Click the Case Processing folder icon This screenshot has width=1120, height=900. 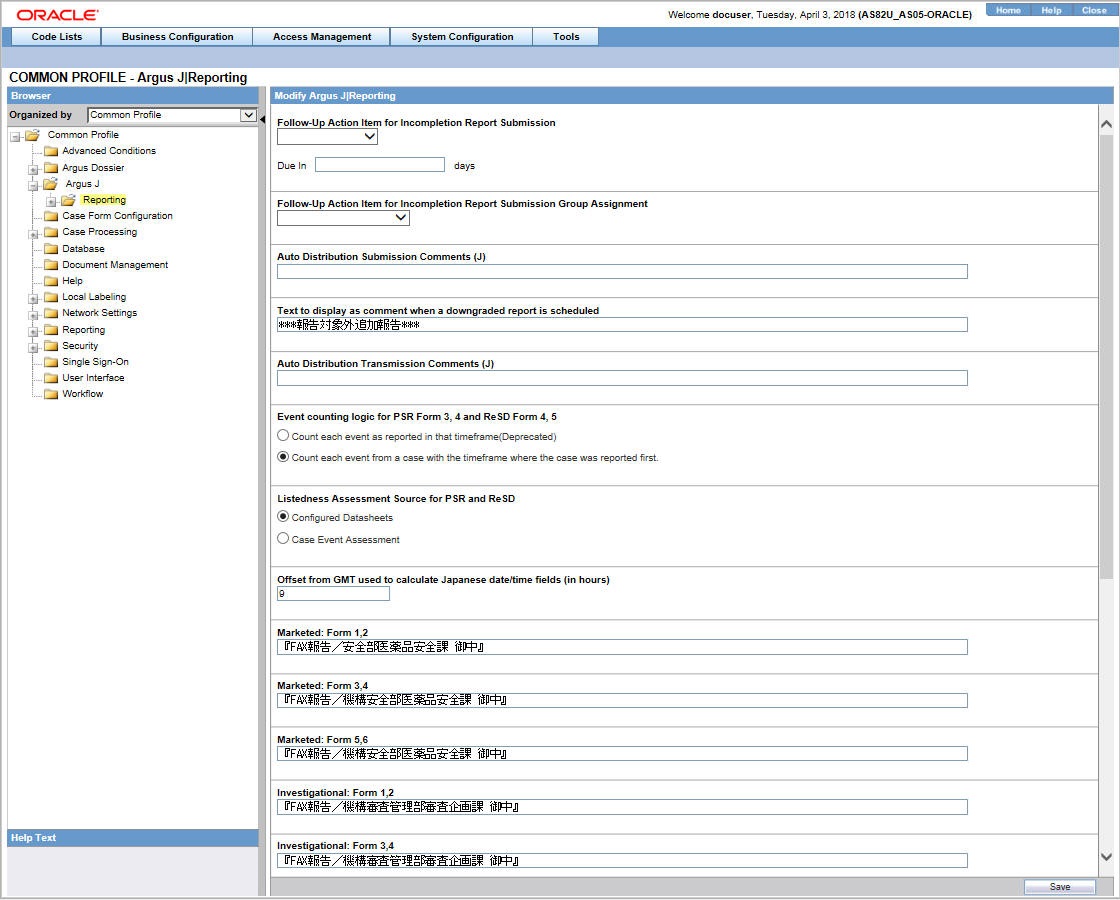pos(51,232)
